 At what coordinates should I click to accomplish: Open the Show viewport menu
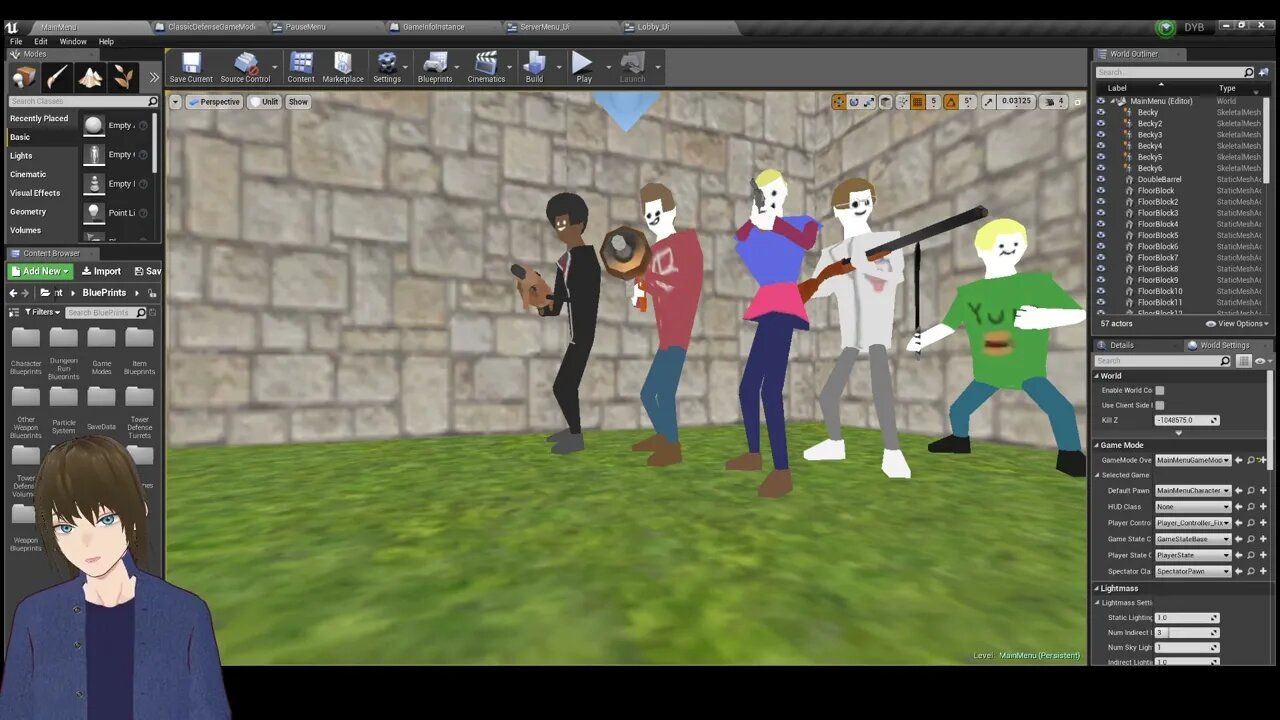298,102
